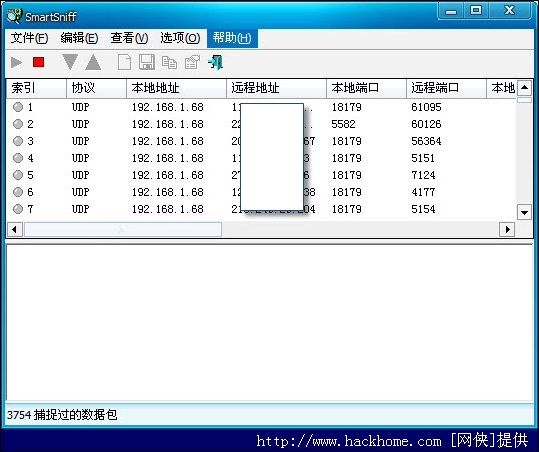Click the copy pages toolbar icon

(169, 63)
